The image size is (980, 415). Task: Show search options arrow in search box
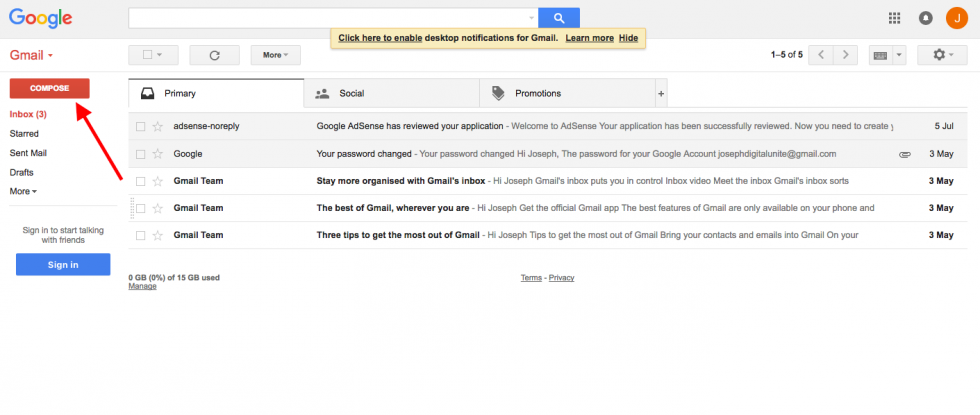(531, 18)
